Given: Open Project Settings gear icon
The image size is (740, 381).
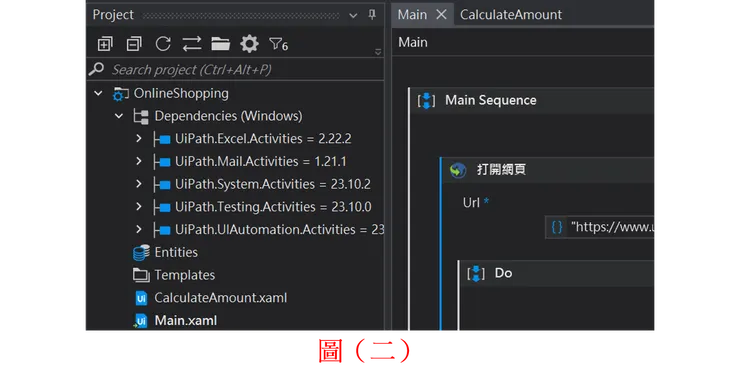Looking at the screenshot, I should (x=249, y=44).
